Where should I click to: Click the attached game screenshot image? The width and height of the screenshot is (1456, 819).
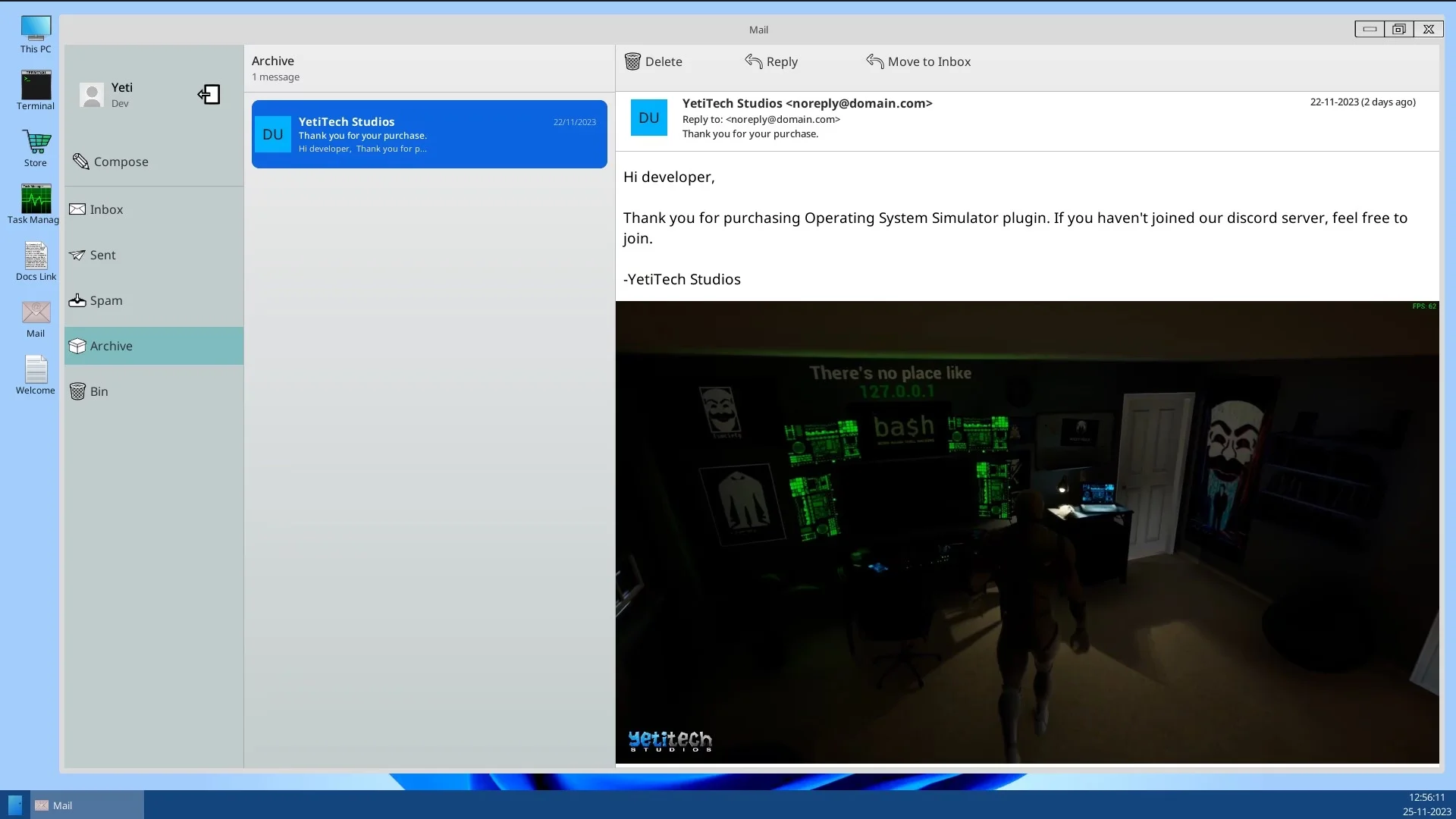1027,532
